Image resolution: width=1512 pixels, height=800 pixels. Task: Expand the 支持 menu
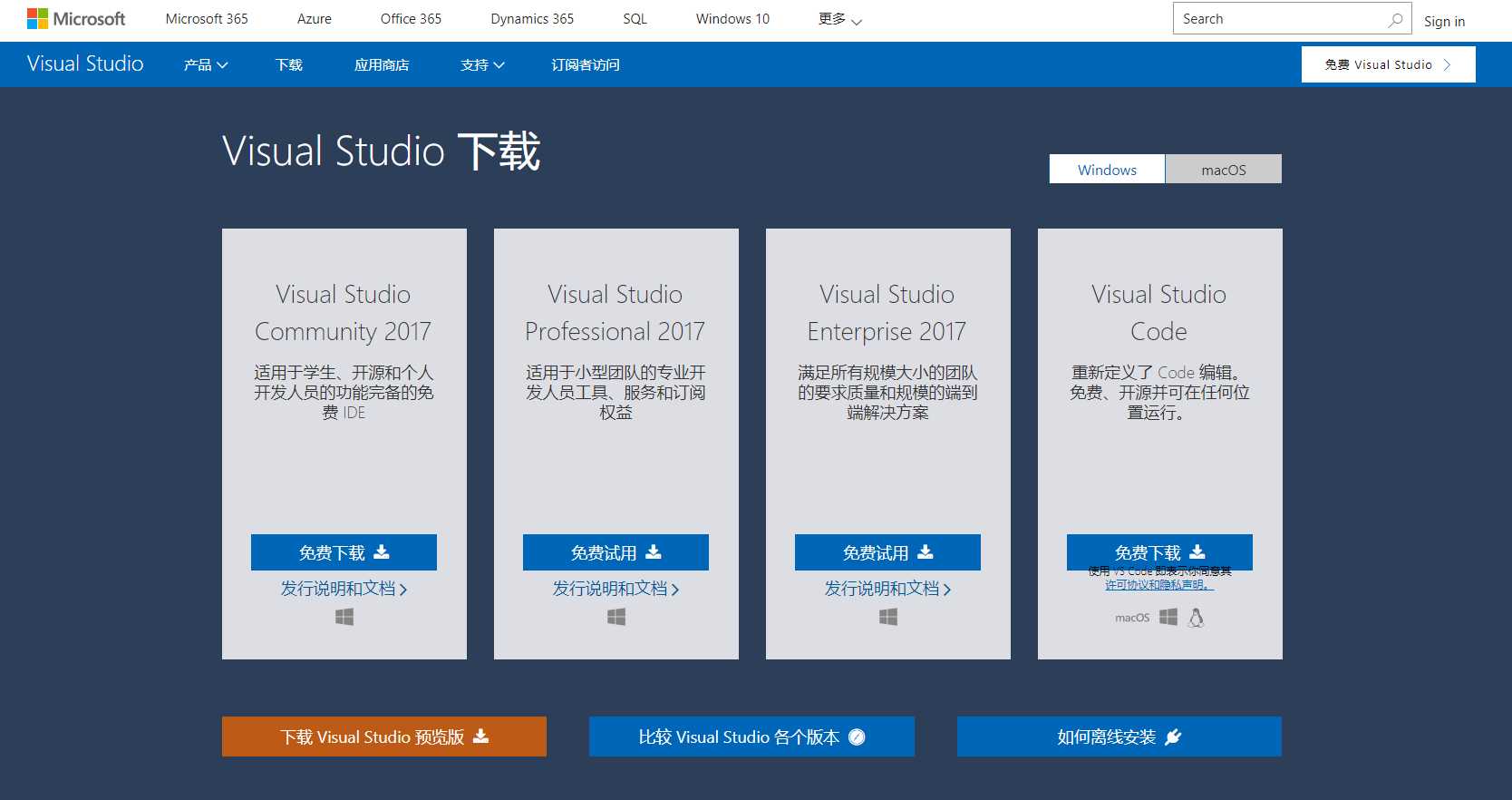(x=482, y=64)
